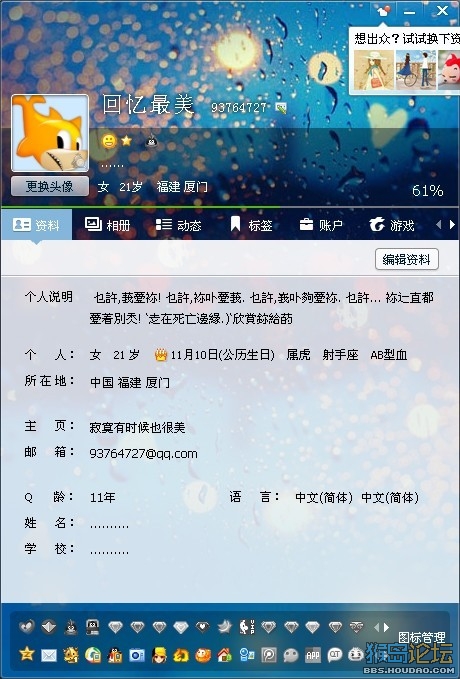460x679 pixels.
Task: Click the orange fish avatar picture
Action: coord(50,133)
